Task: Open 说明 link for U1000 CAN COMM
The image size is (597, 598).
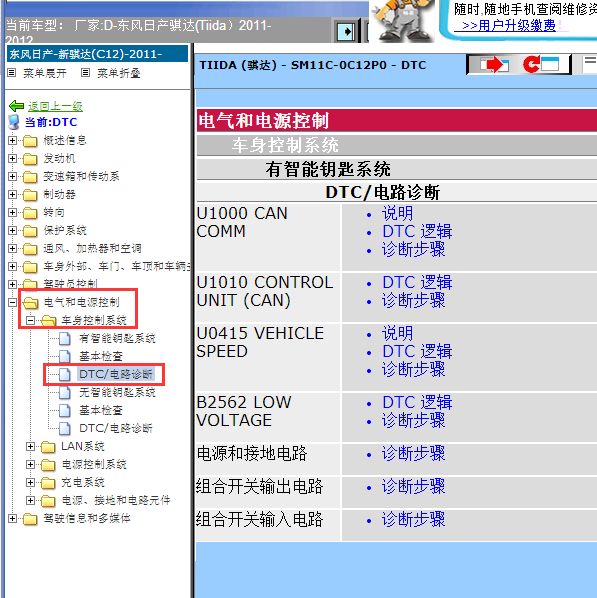Action: tap(397, 214)
